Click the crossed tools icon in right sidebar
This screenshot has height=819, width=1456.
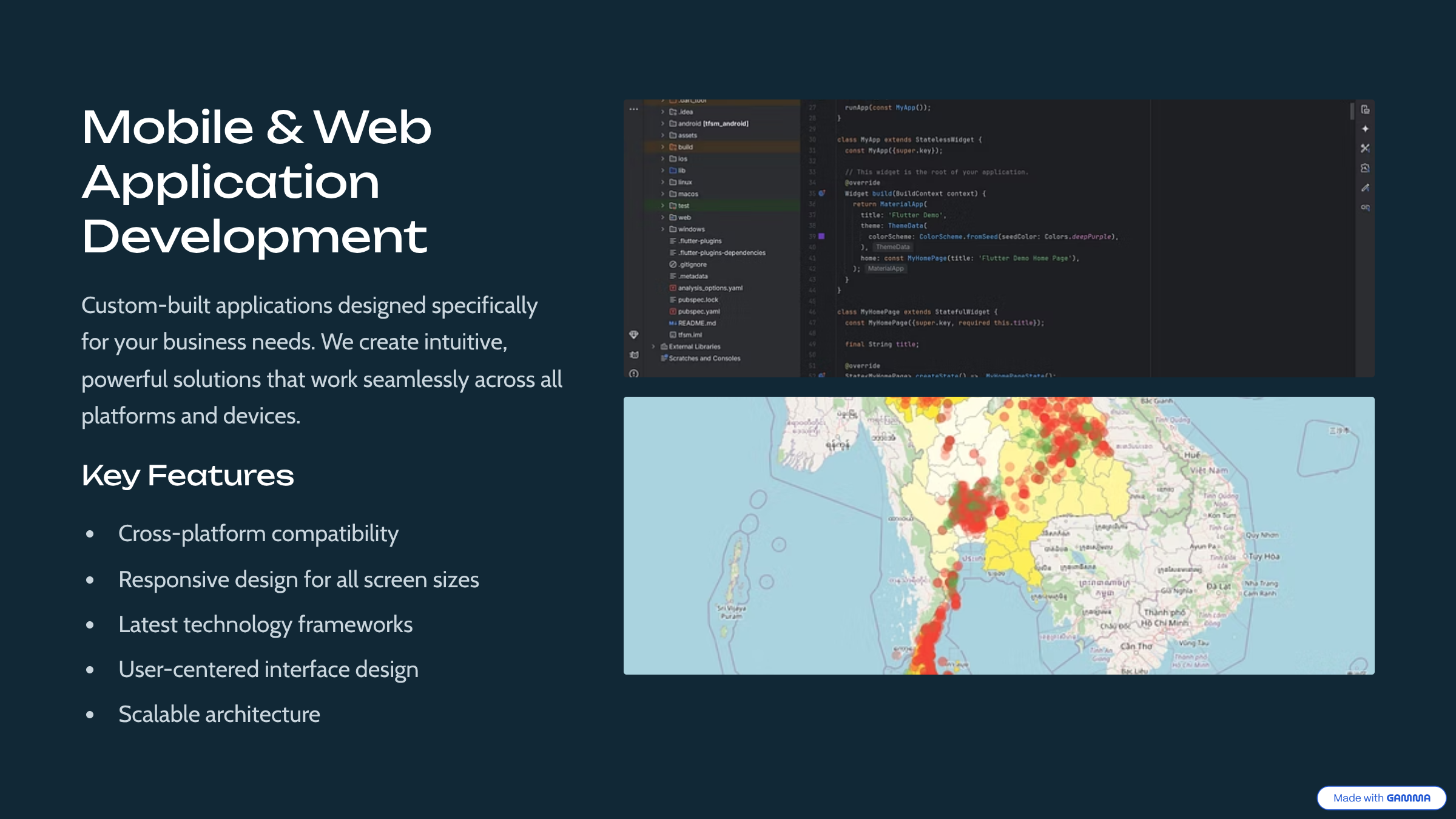(1365, 148)
